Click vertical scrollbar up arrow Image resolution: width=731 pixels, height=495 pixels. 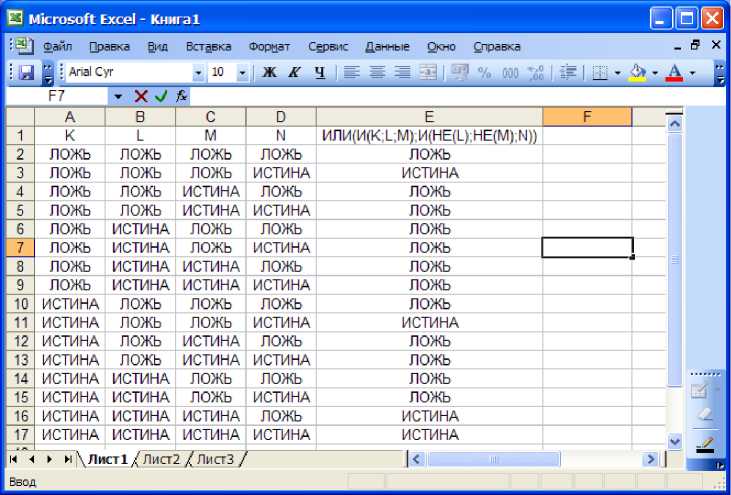click(675, 124)
